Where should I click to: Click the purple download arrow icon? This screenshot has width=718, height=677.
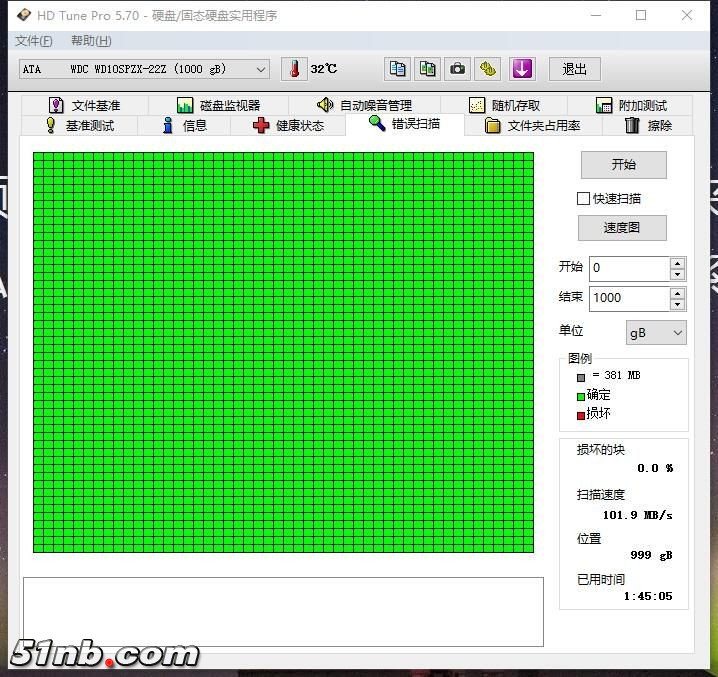522,69
